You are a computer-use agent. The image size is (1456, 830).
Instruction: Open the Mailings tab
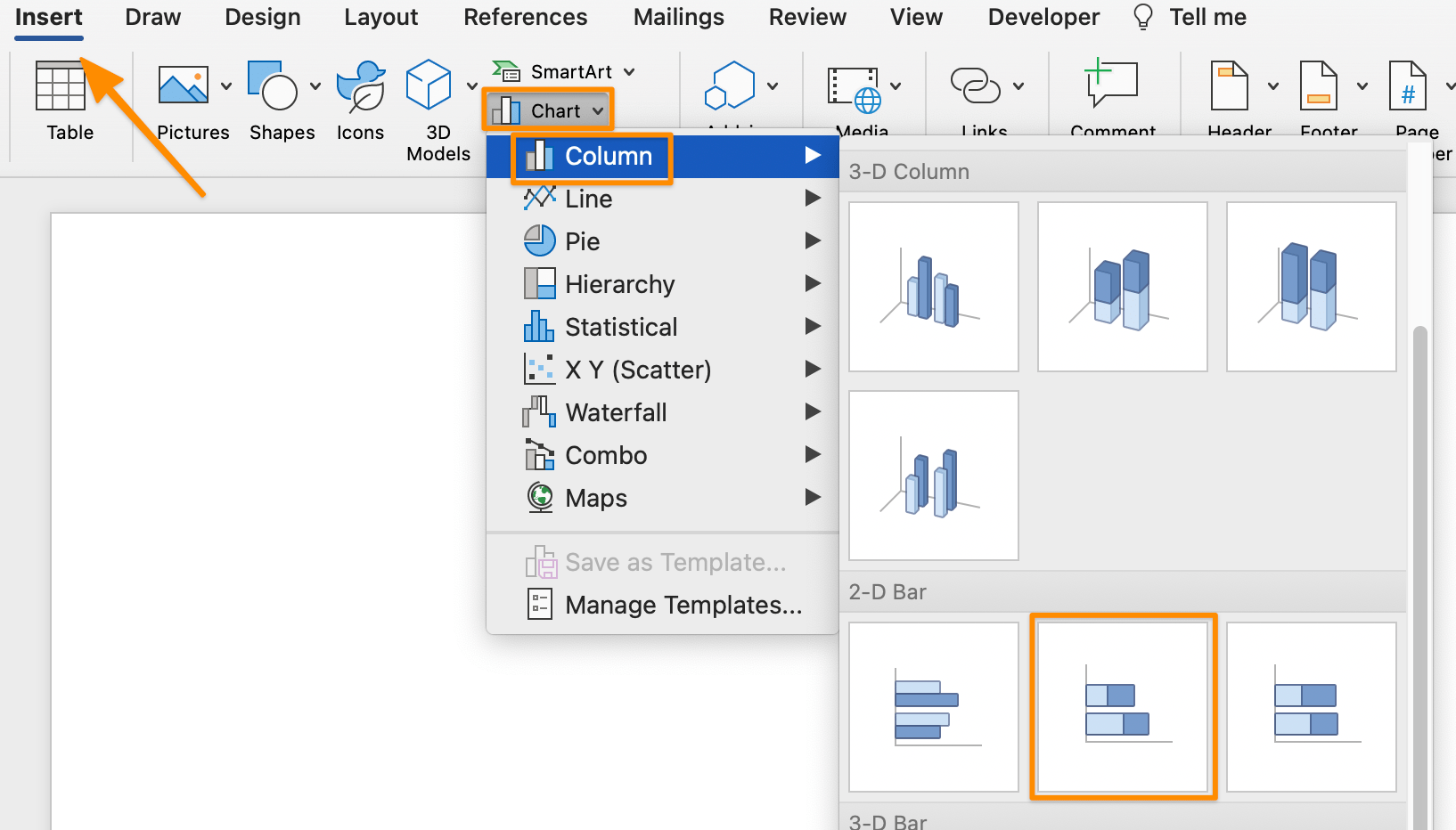(x=678, y=16)
